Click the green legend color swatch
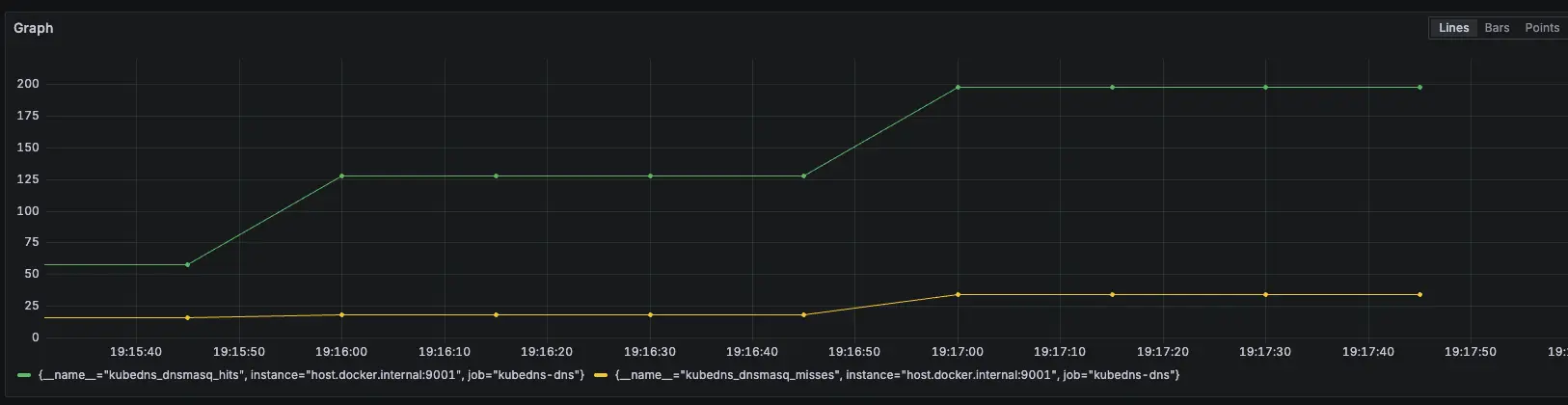1568x405 pixels. pos(24,374)
